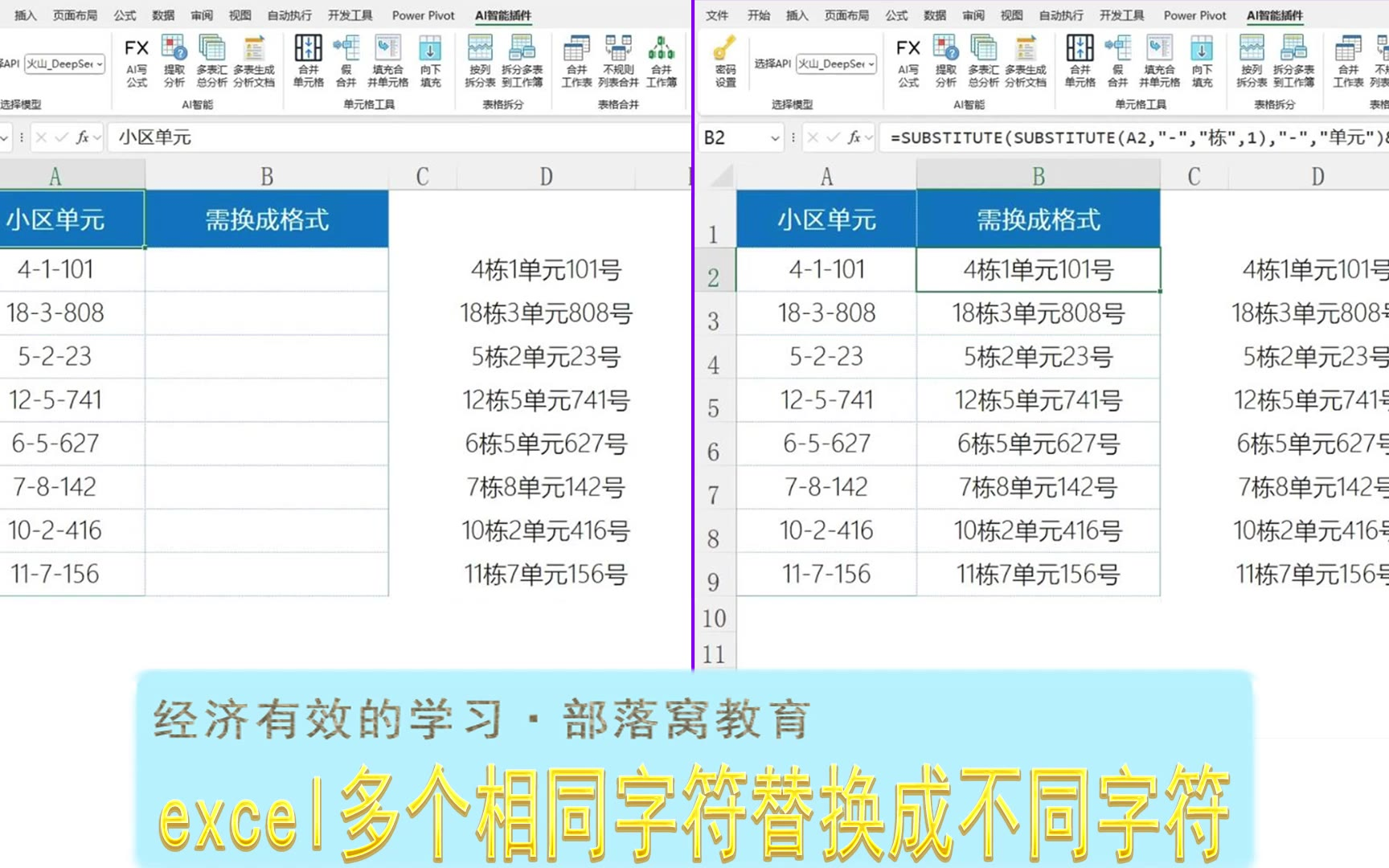Image resolution: width=1389 pixels, height=868 pixels.
Task: Click formula bar showing 小区单元
Action: click(398, 137)
